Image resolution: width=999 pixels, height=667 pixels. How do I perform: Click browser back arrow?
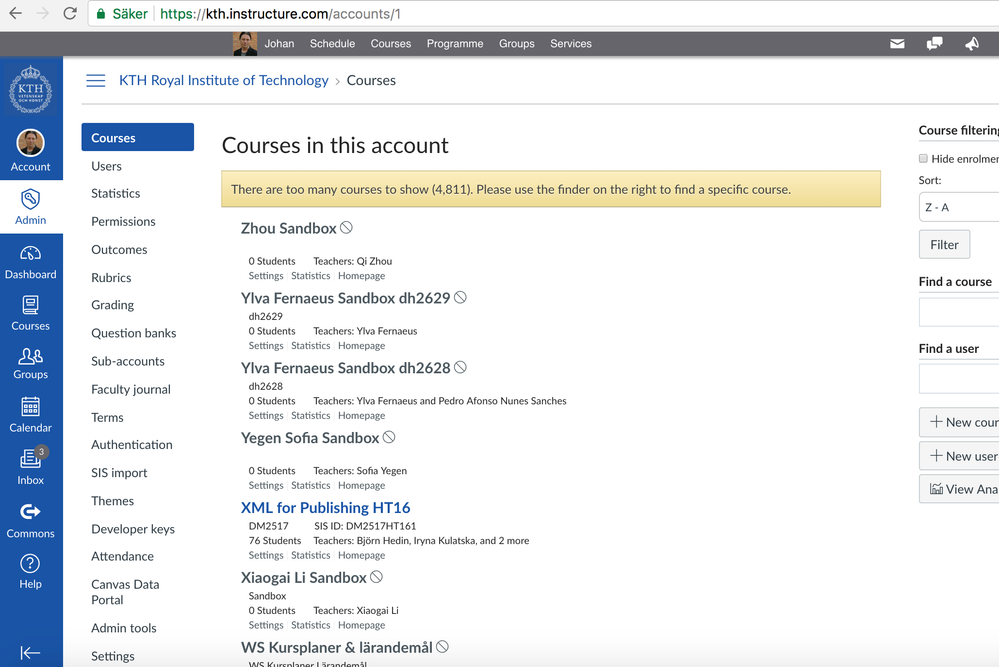(x=15, y=13)
